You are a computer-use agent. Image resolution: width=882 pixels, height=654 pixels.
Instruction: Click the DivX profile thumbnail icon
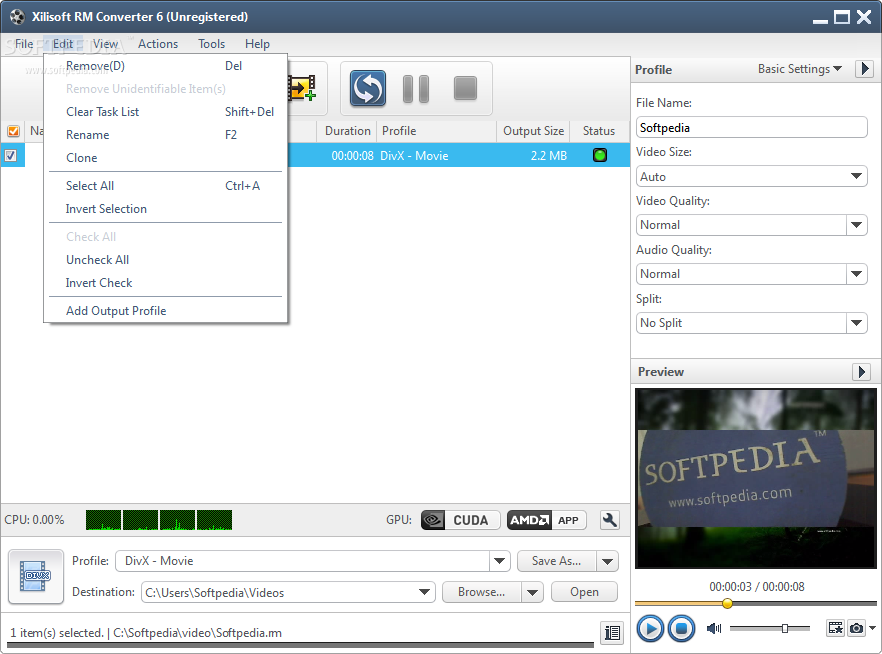click(35, 576)
